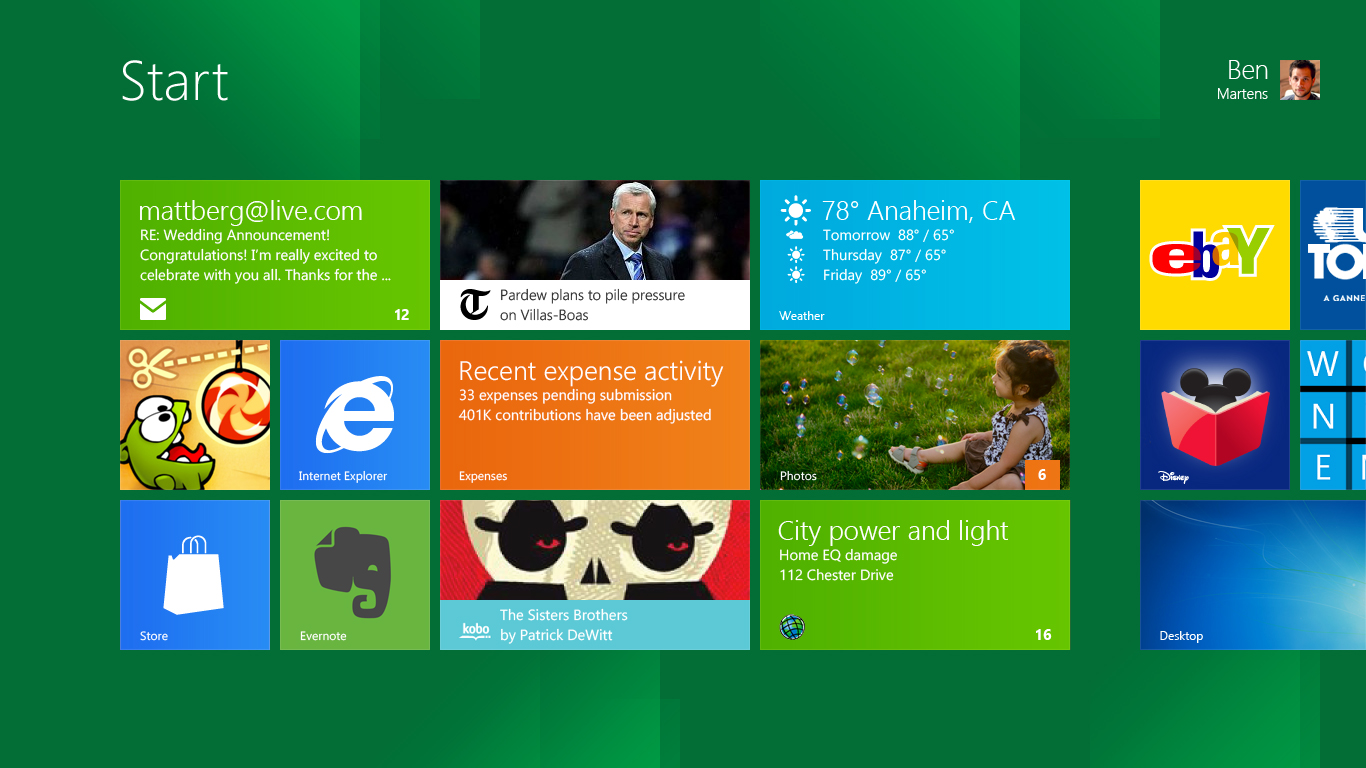Click 'Home EQ damage' text
Viewport: 1366px width, 768px height.
click(x=838, y=555)
